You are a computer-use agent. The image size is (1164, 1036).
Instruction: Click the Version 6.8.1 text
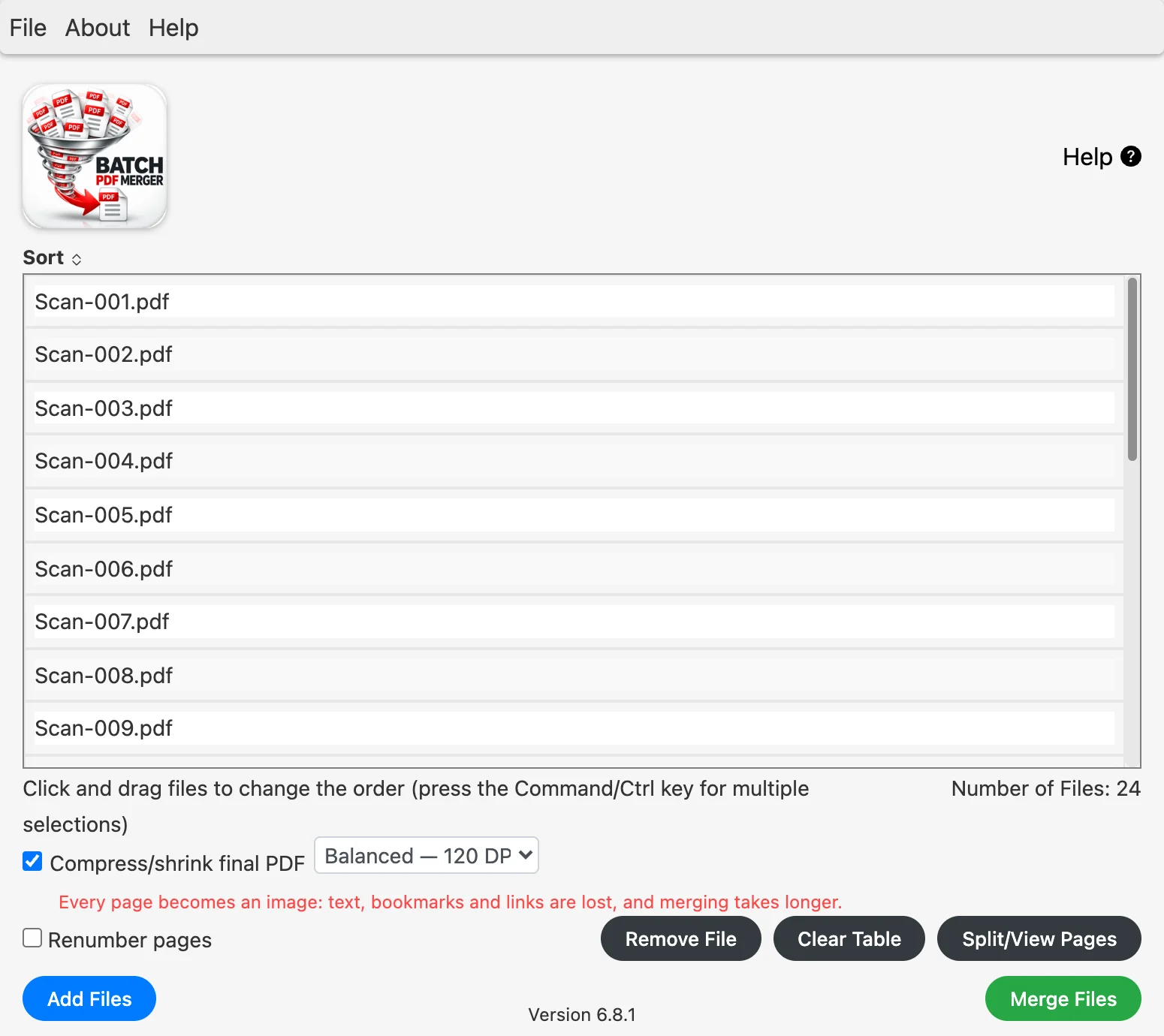point(582,1015)
